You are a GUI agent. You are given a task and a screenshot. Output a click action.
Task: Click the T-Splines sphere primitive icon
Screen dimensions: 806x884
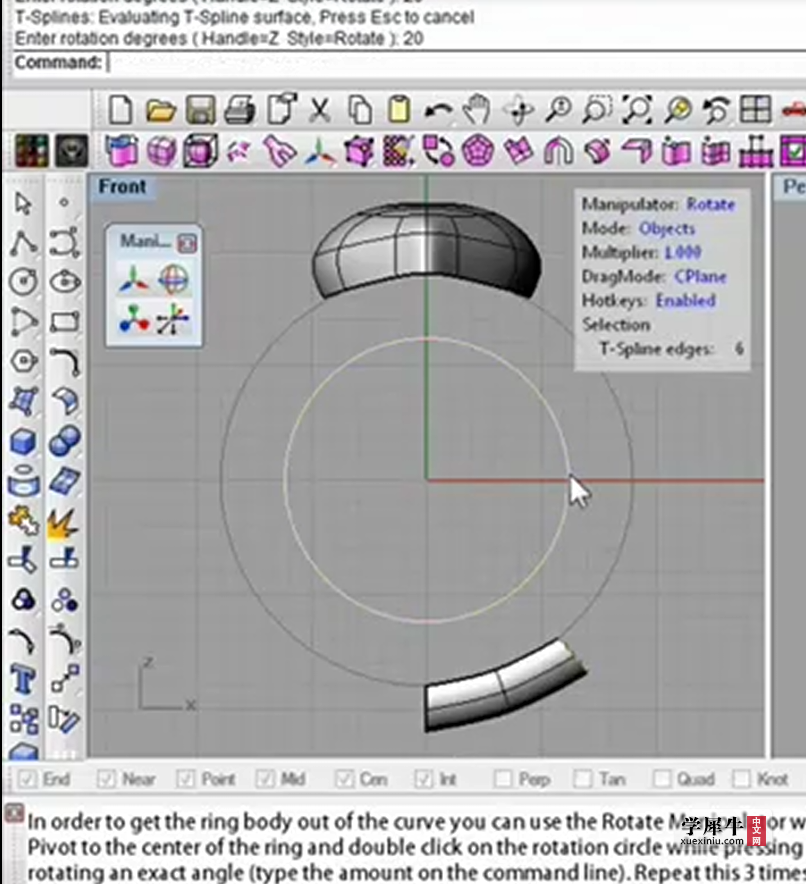(x=161, y=151)
